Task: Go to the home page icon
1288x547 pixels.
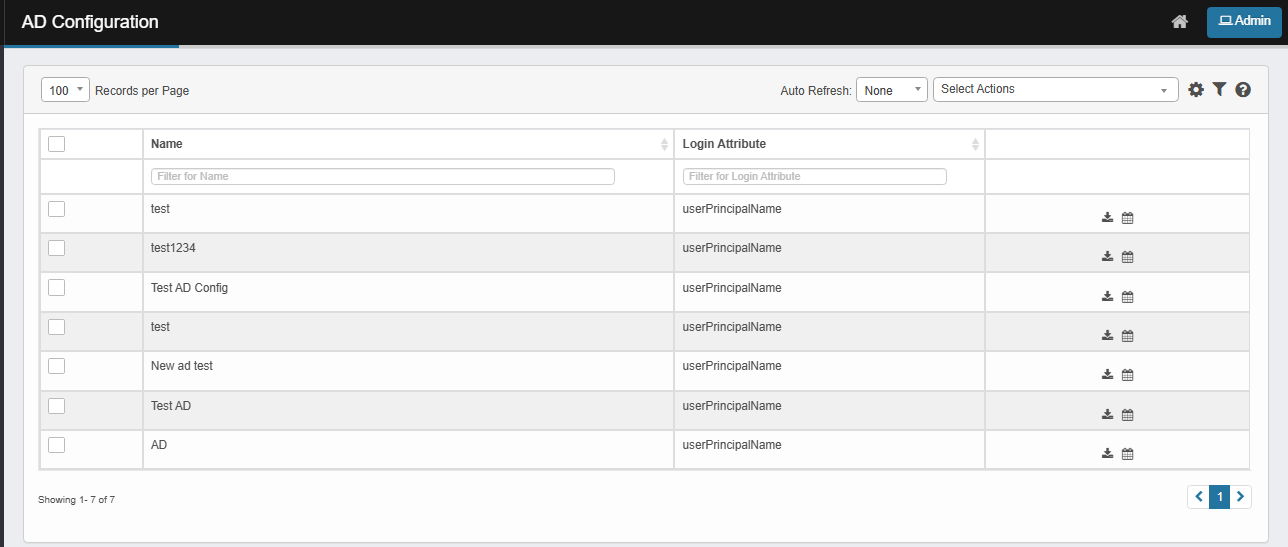Action: pos(1179,21)
